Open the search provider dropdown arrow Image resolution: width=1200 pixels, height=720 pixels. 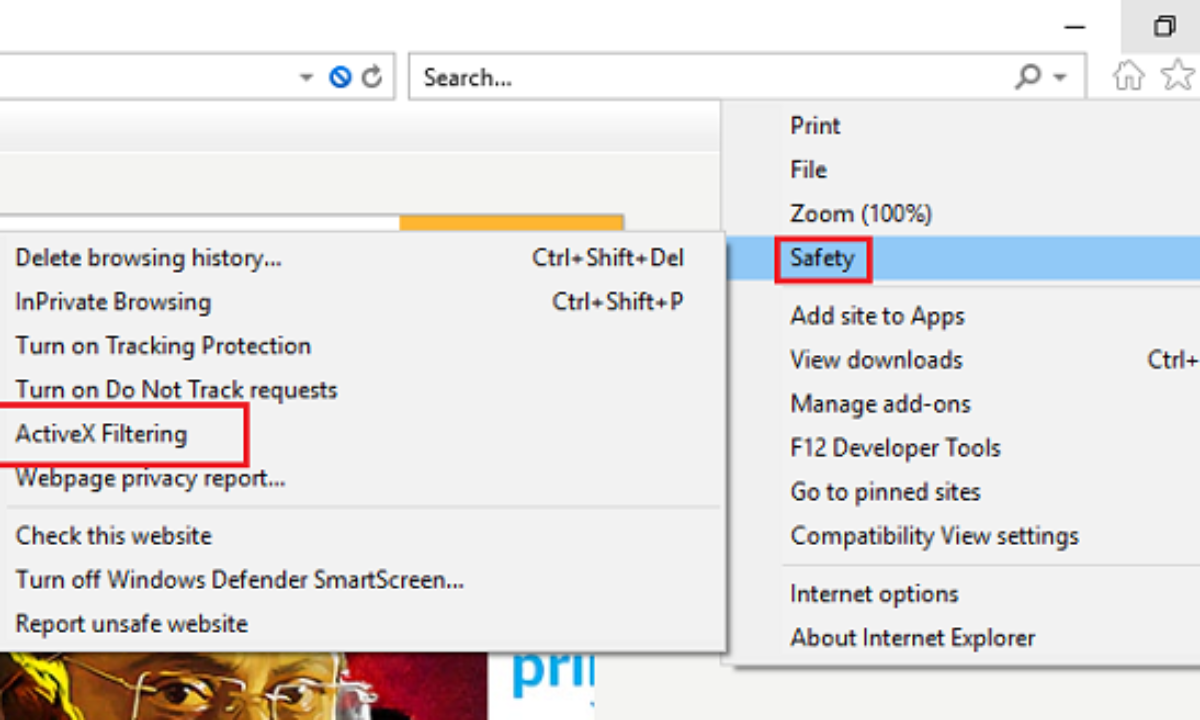(x=1060, y=77)
